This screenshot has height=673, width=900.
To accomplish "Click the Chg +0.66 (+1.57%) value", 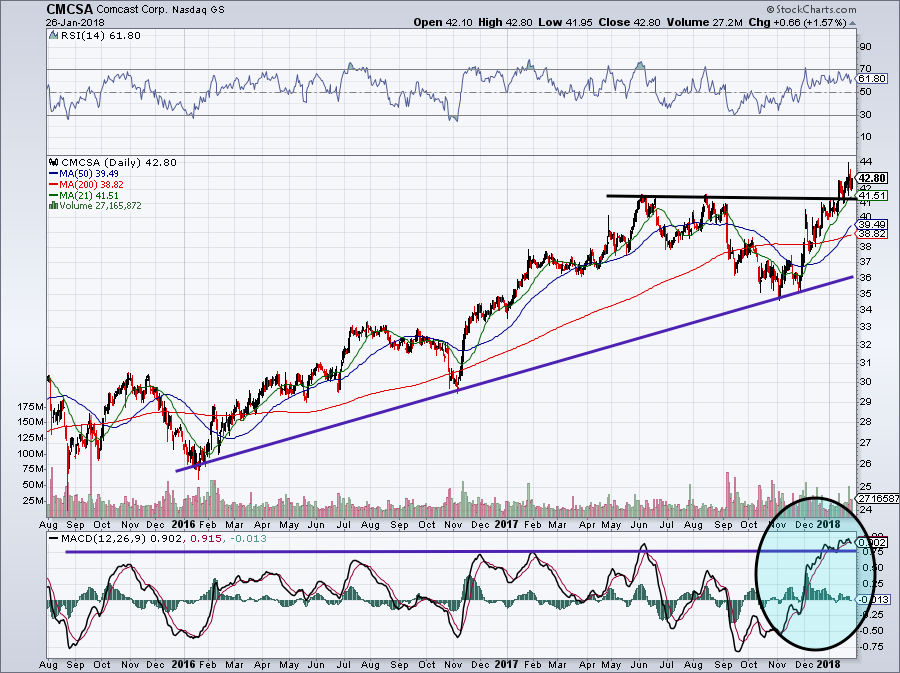I will pyautogui.click(x=798, y=23).
